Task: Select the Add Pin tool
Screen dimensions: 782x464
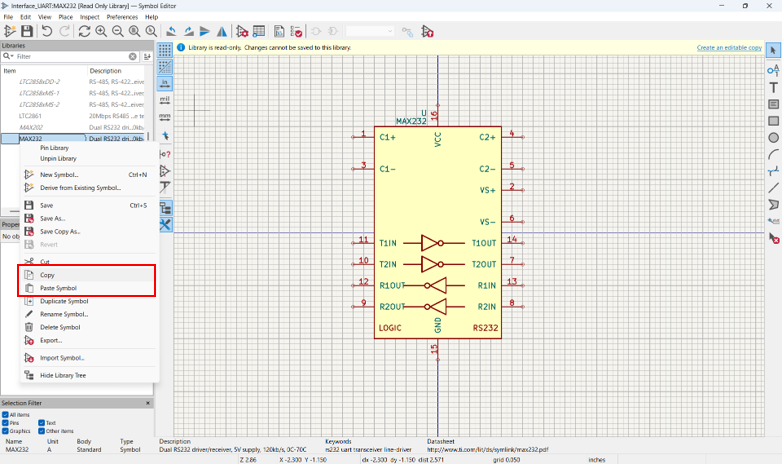Action: point(774,70)
